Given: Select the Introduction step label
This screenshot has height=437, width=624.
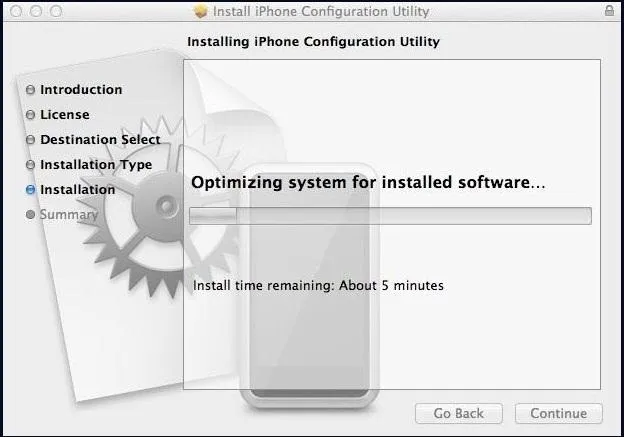Looking at the screenshot, I should [x=81, y=90].
